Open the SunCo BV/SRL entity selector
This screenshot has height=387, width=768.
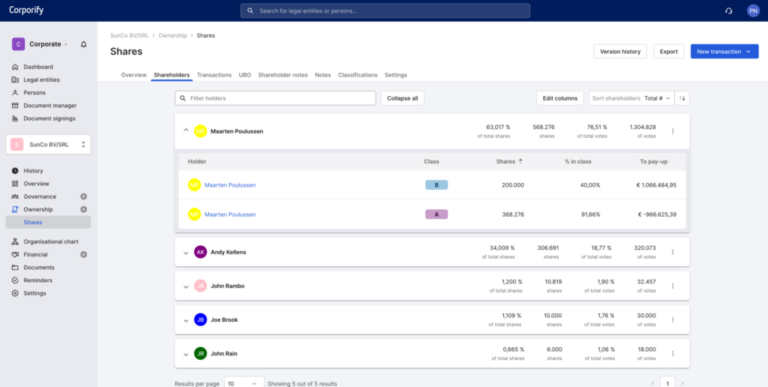tap(48, 145)
